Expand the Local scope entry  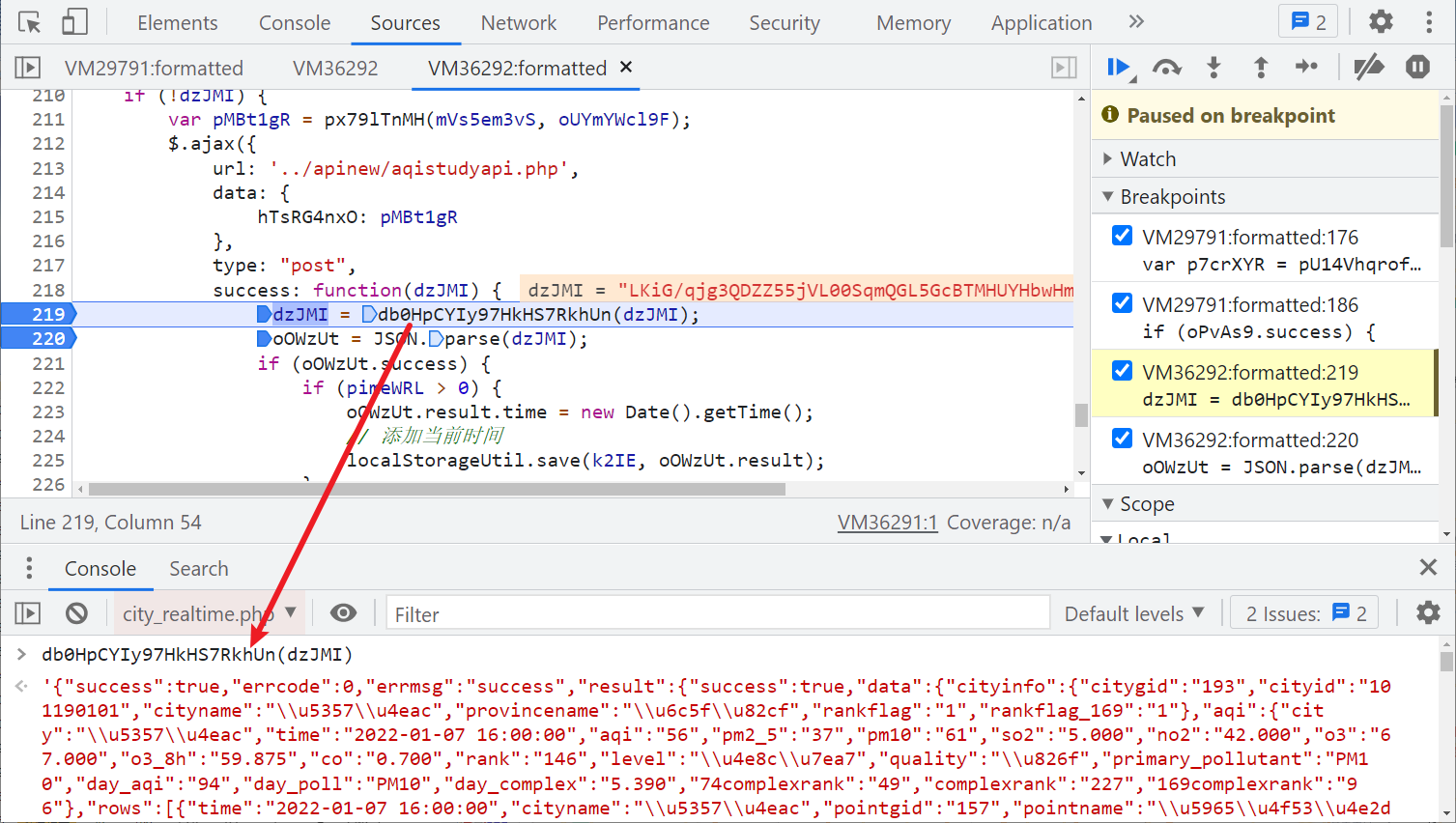(1108, 539)
